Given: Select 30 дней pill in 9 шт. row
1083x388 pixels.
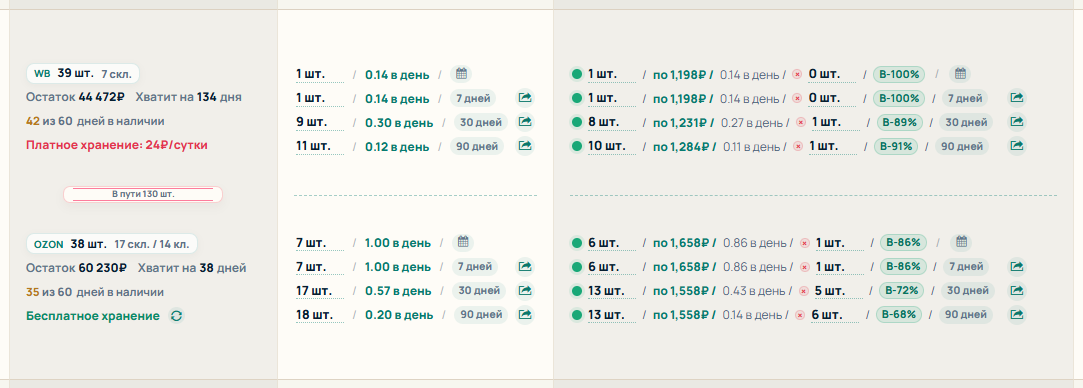Looking at the screenshot, I should pos(480,122).
